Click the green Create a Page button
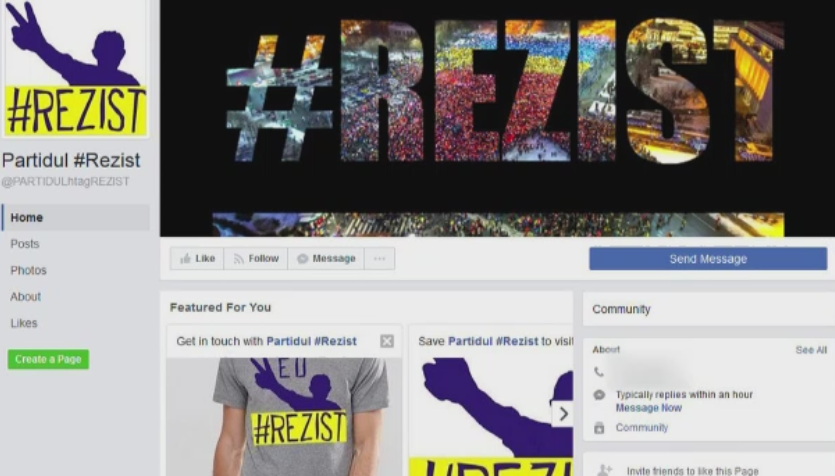The width and height of the screenshot is (835, 476). (48, 359)
